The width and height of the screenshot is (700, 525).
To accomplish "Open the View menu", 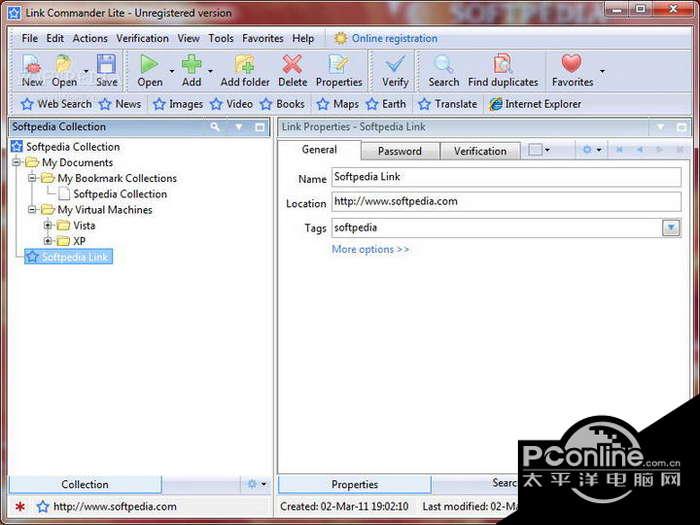I will pyautogui.click(x=188, y=38).
